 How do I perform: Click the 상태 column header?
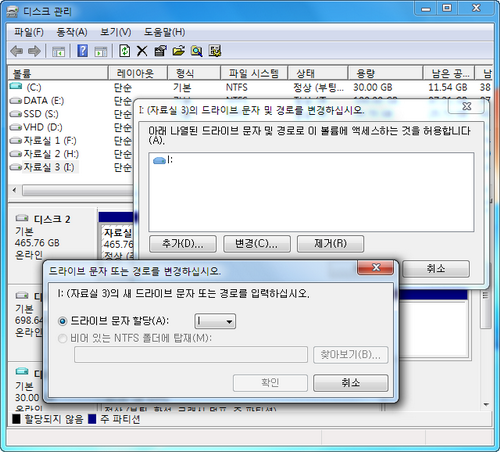[318, 73]
